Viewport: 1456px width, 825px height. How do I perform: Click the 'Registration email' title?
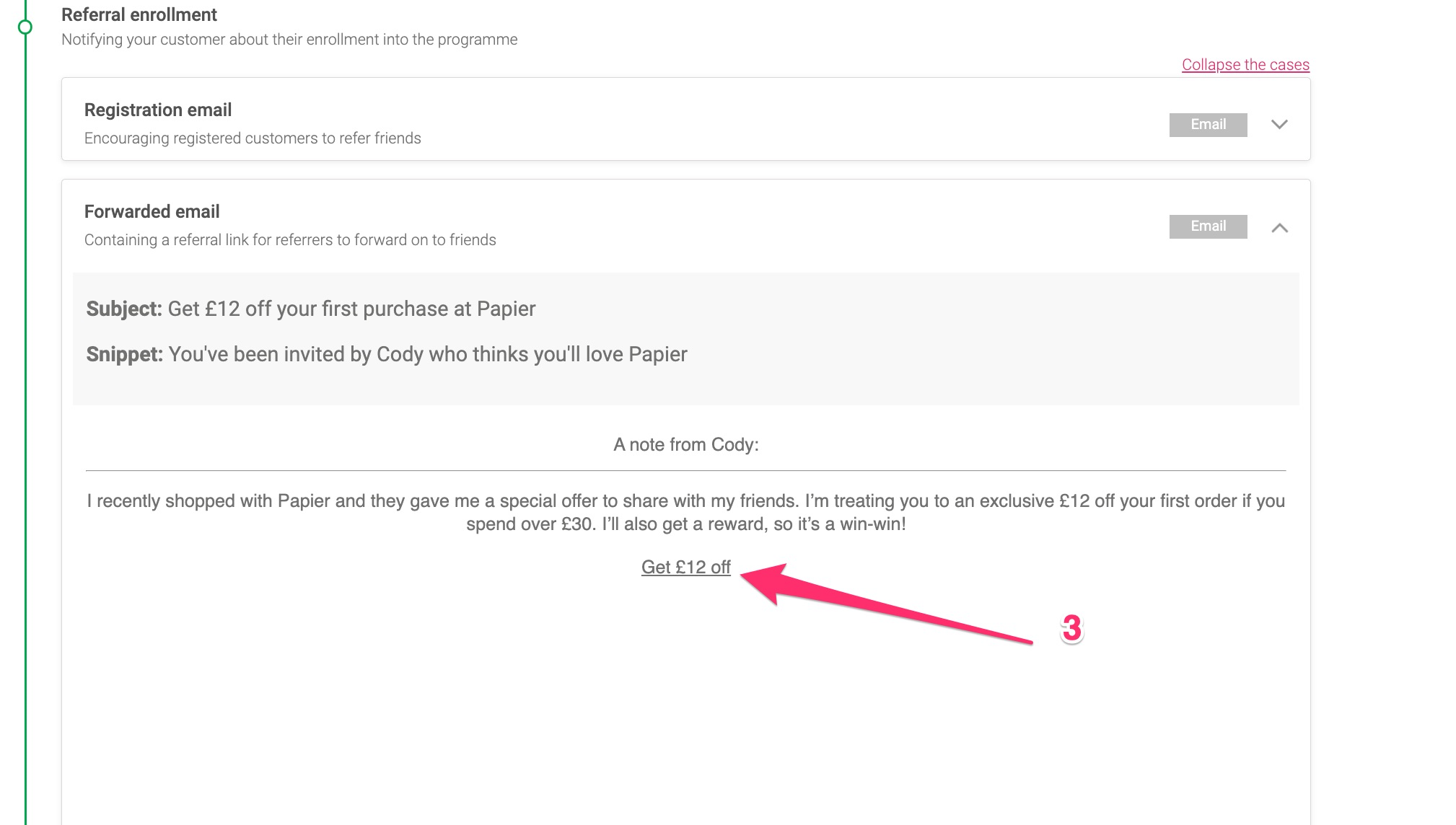coord(158,110)
